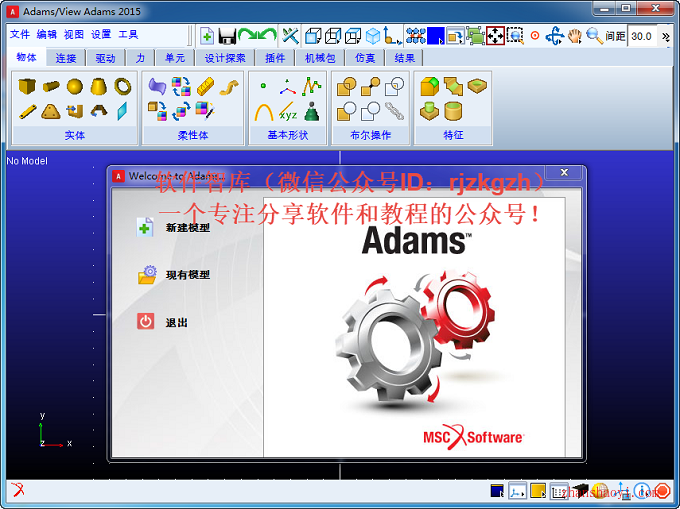Select the triangular plate solid tool
The width and height of the screenshot is (680, 509).
tap(51, 111)
